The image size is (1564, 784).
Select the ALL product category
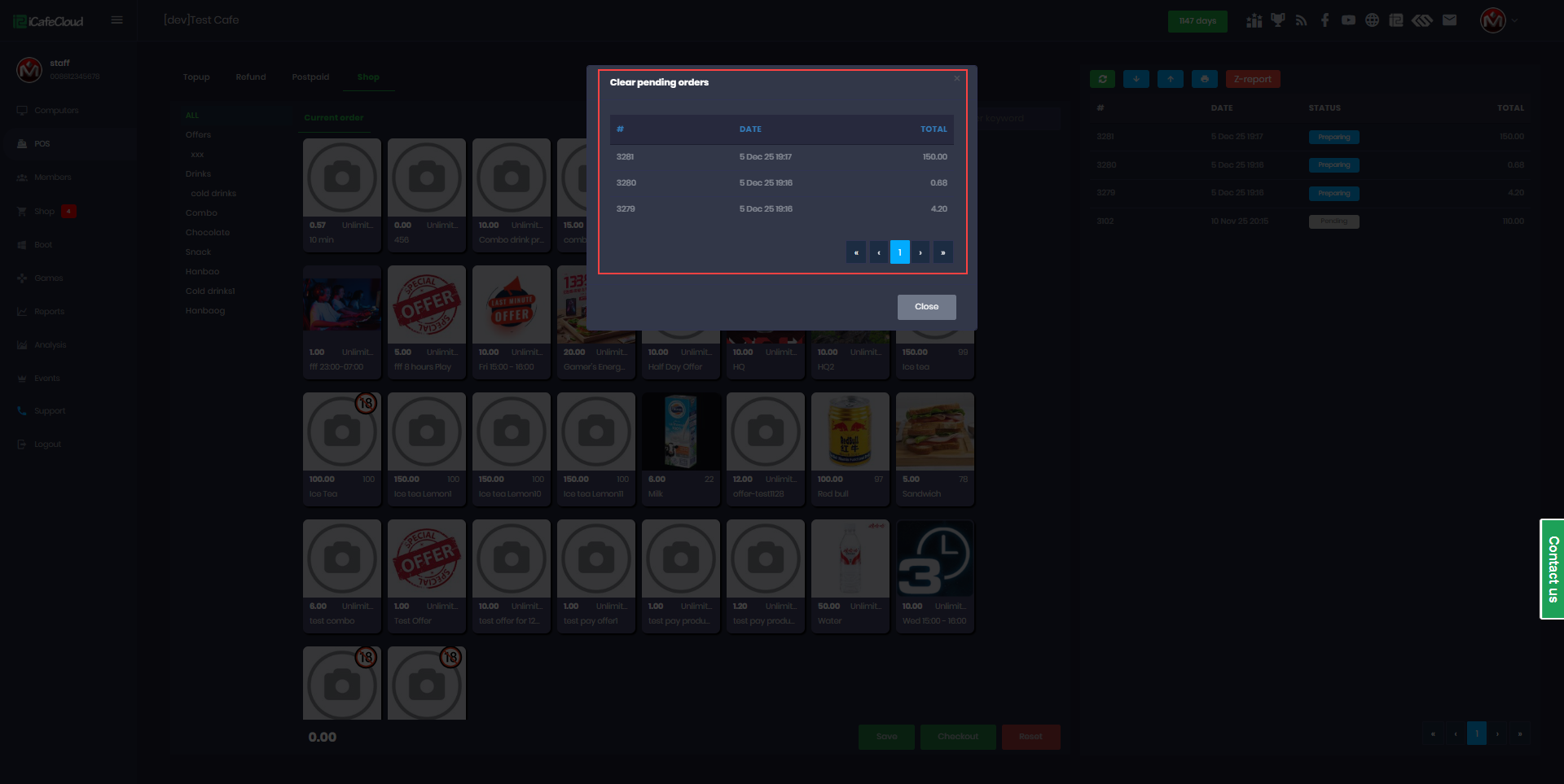pos(192,116)
